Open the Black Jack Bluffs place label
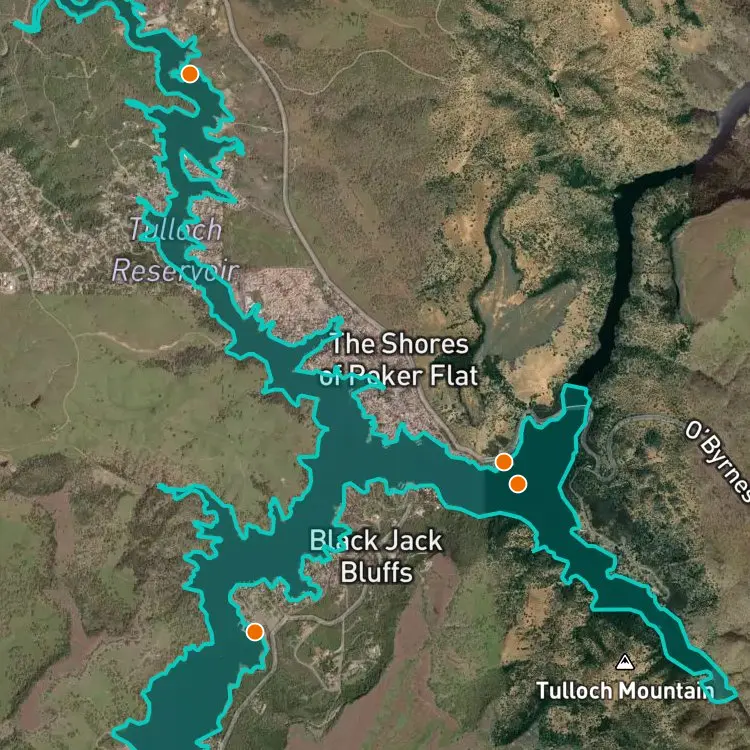The height and width of the screenshot is (750, 750). pyautogui.click(x=376, y=556)
